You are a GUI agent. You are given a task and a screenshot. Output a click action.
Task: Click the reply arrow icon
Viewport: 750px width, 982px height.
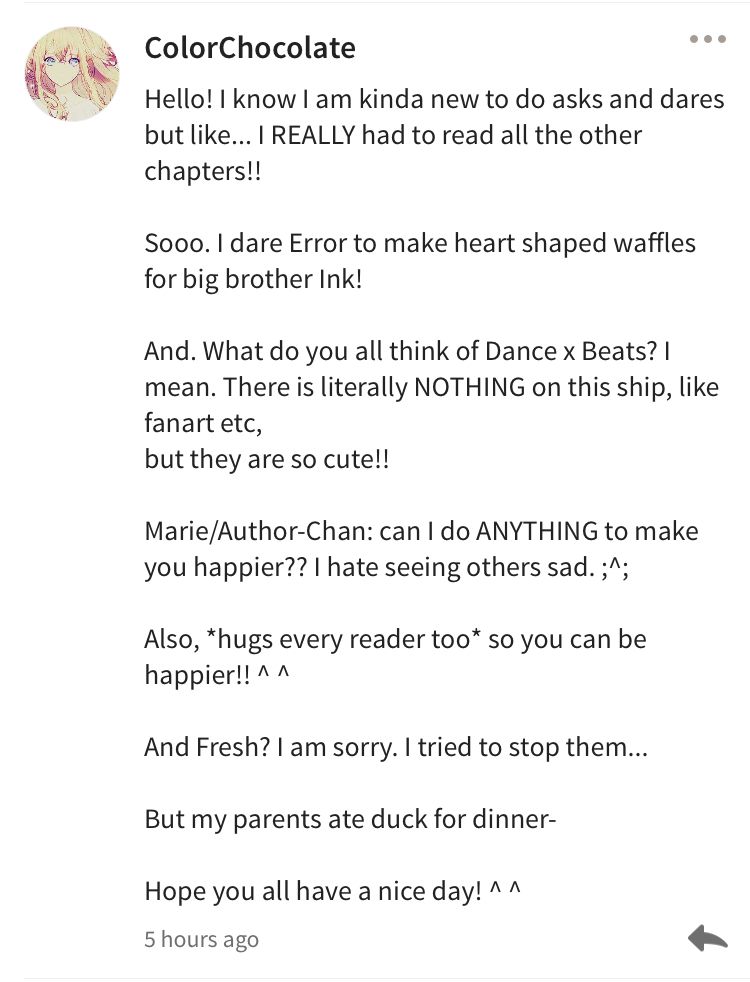707,938
